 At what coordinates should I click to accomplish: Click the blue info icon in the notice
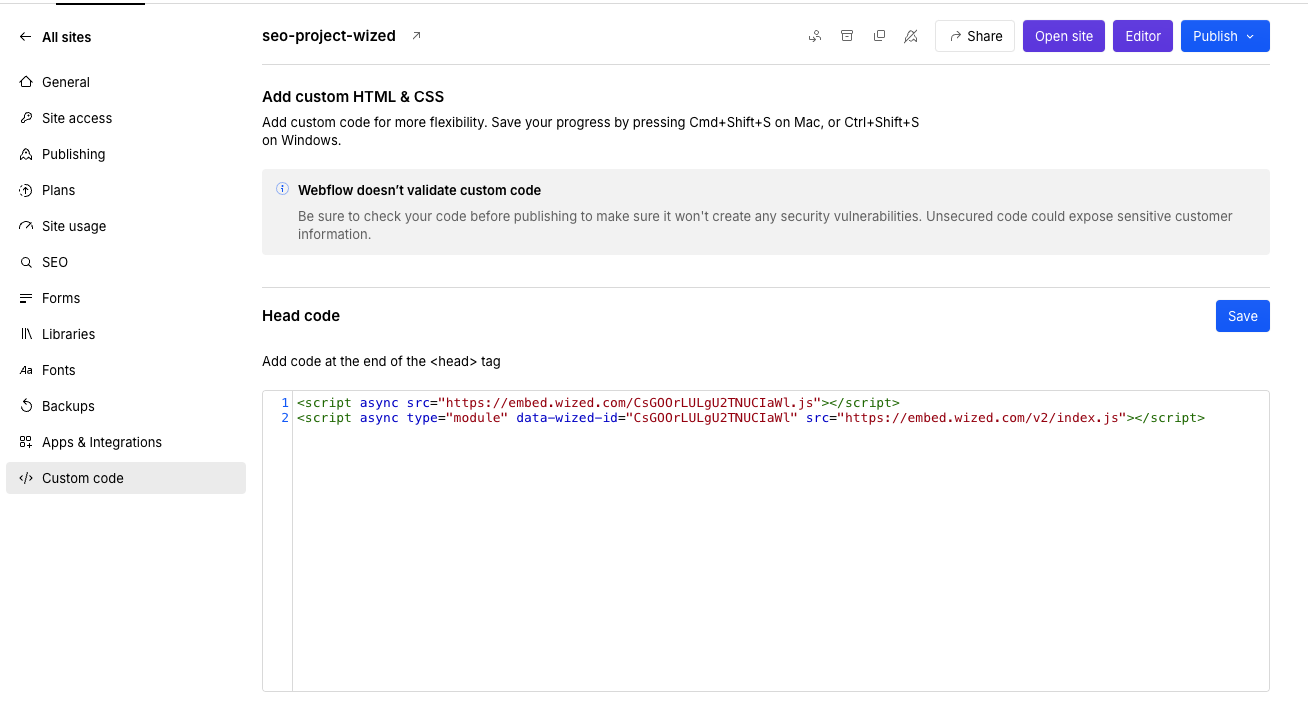pos(282,189)
